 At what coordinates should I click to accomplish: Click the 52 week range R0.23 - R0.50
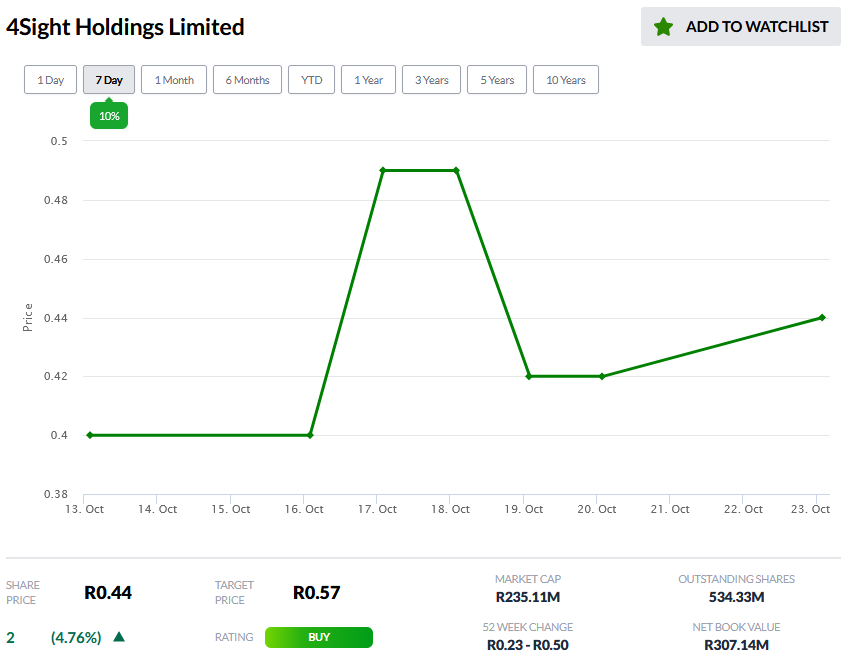click(x=528, y=645)
